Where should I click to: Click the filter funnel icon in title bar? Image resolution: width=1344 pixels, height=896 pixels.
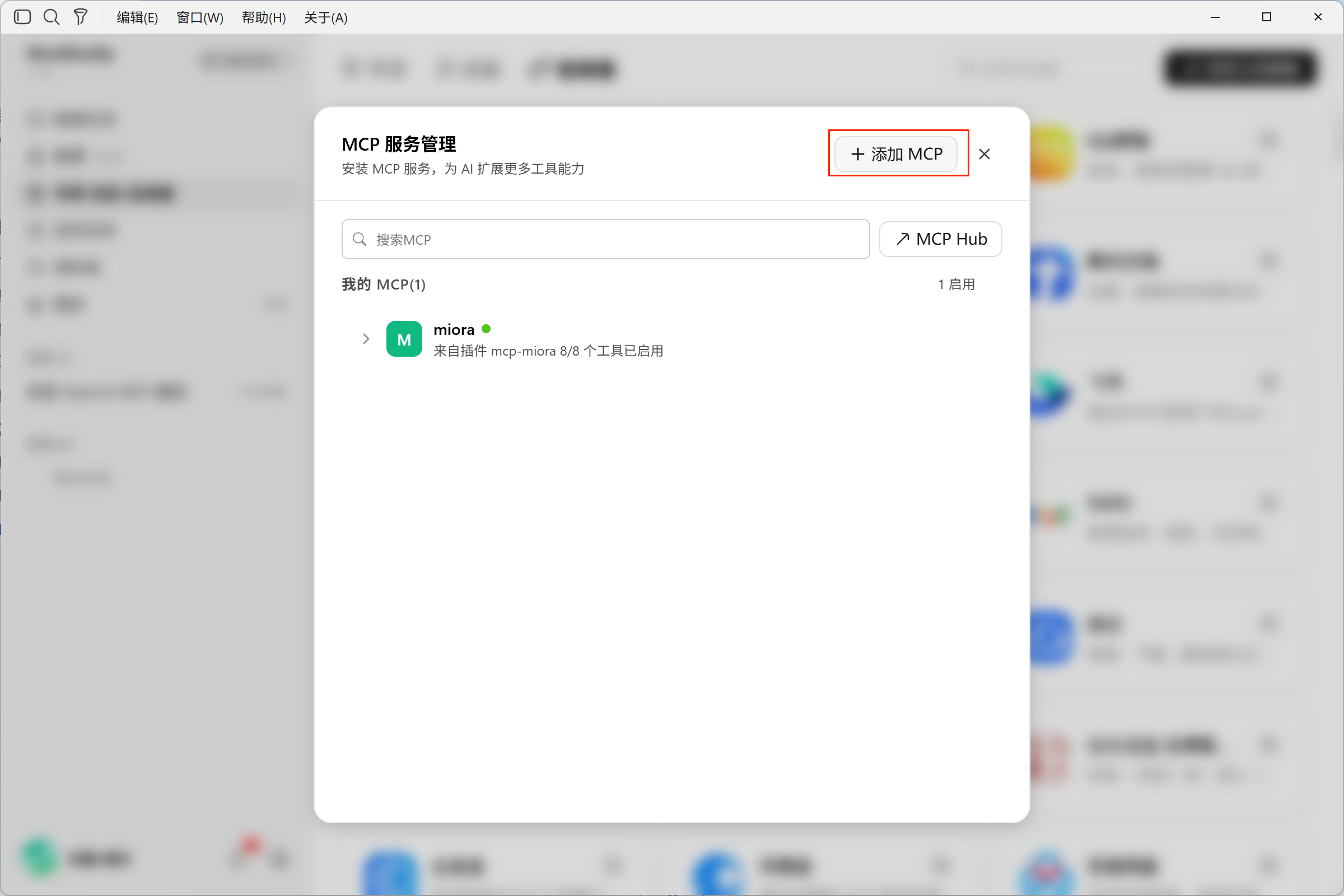tap(81, 17)
